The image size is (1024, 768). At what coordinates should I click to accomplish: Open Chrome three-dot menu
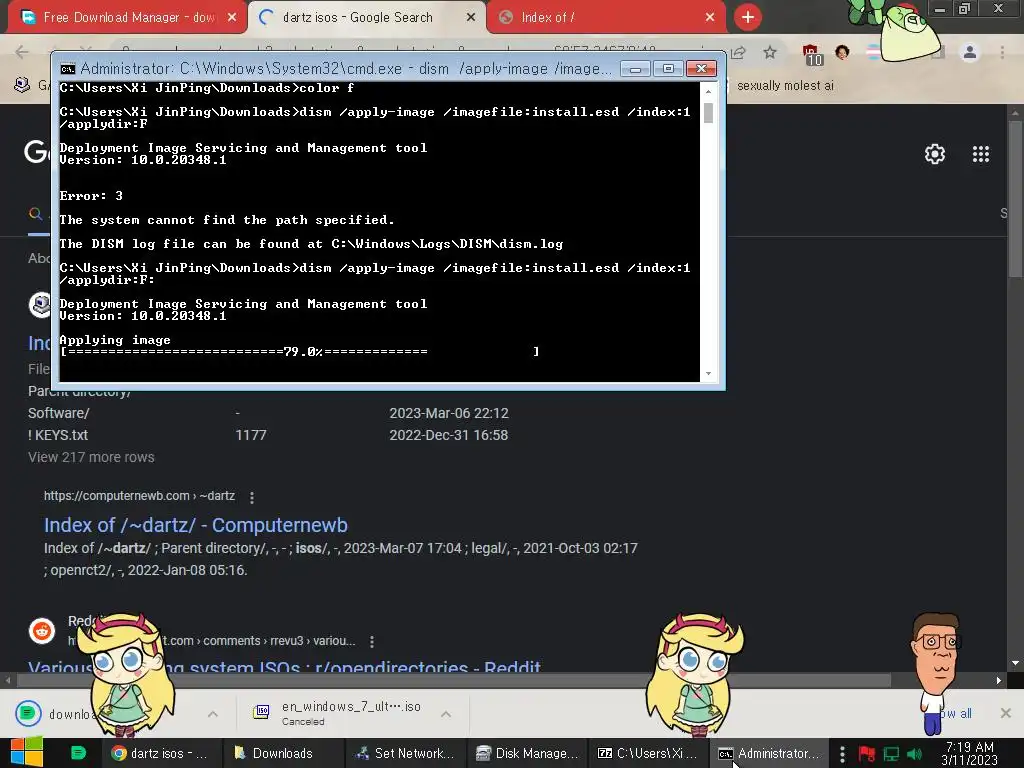pyautogui.click(x=1002, y=52)
